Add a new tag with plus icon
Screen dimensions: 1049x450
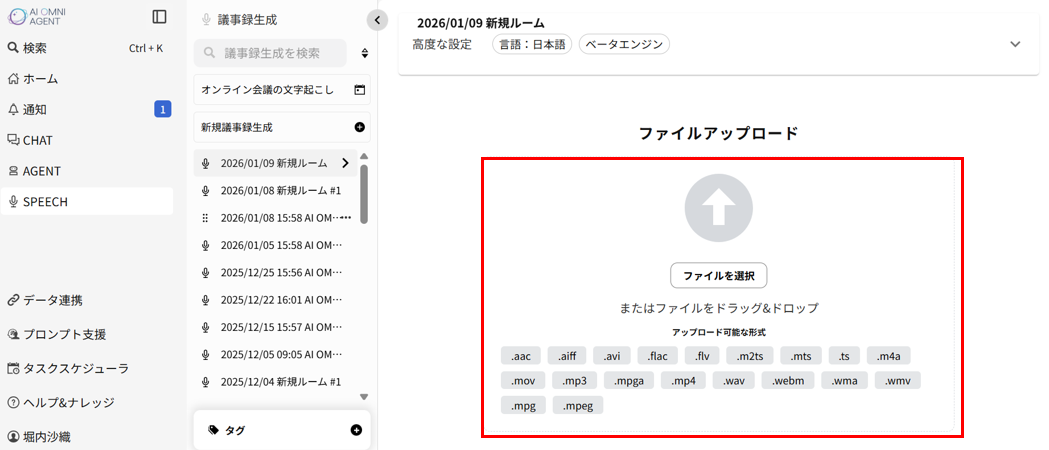[356, 430]
